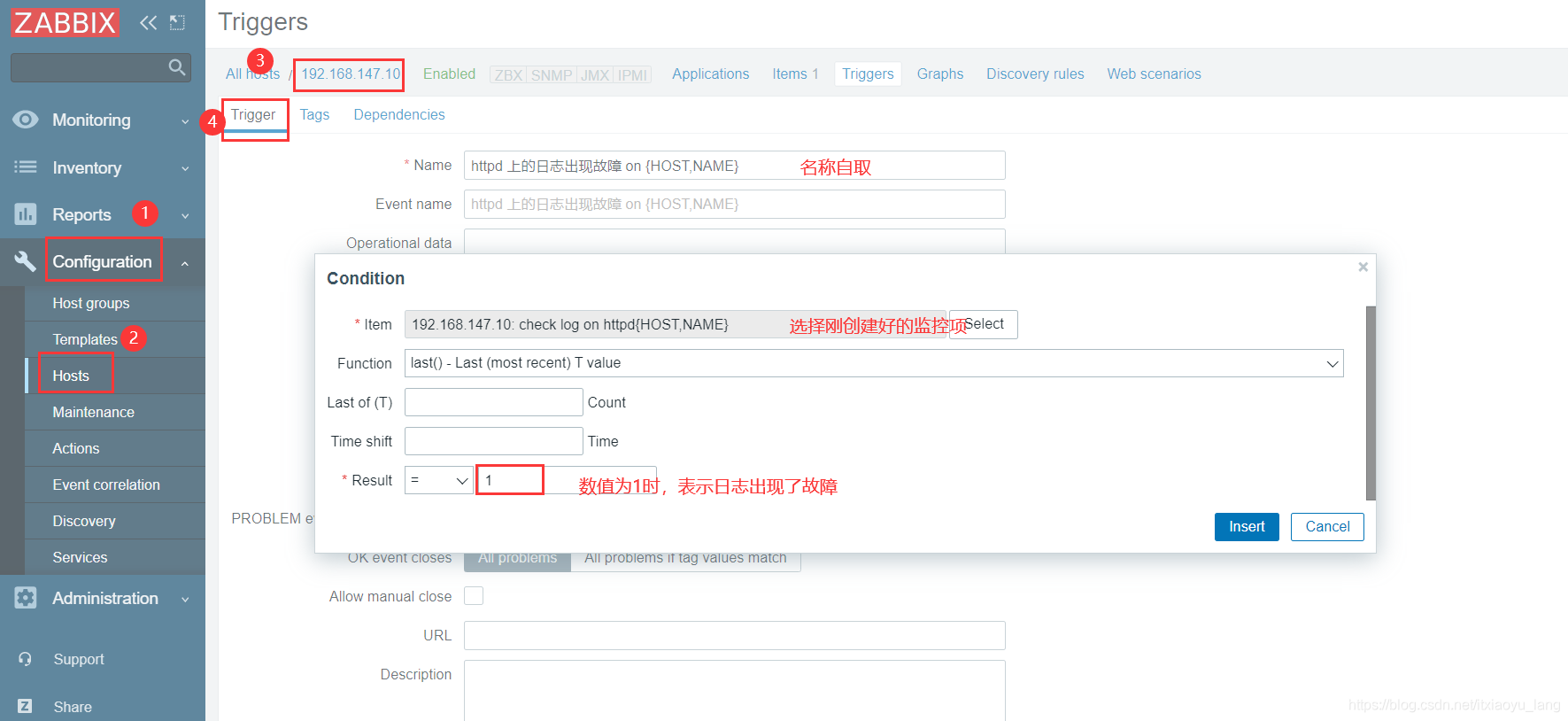Open the Function dropdown
The image size is (1568, 721).
pos(874,363)
